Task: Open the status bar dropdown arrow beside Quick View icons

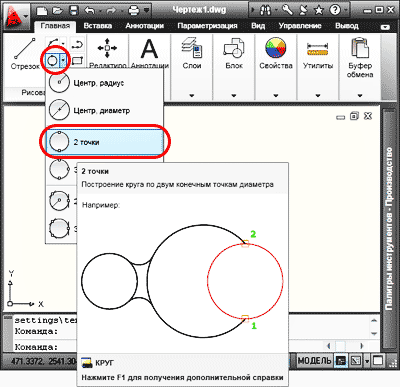Action: pyautogui.click(x=367, y=361)
